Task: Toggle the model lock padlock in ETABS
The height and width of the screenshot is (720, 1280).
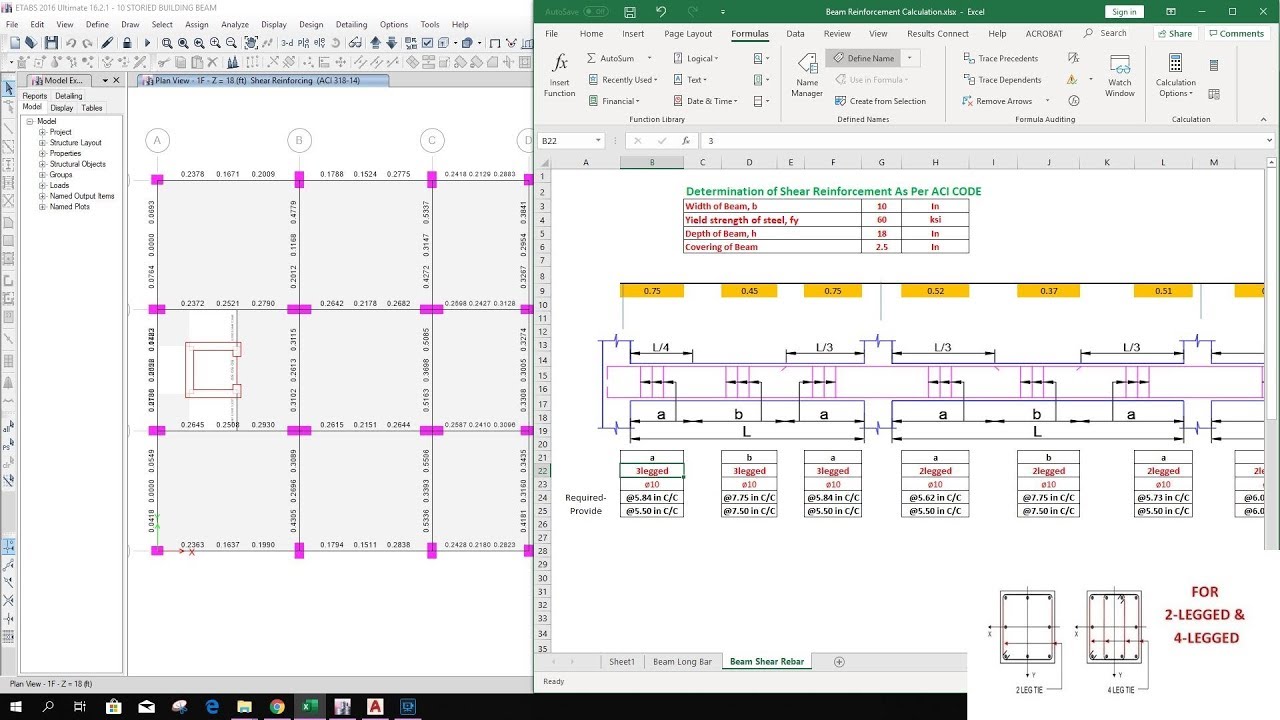Action: (x=127, y=44)
